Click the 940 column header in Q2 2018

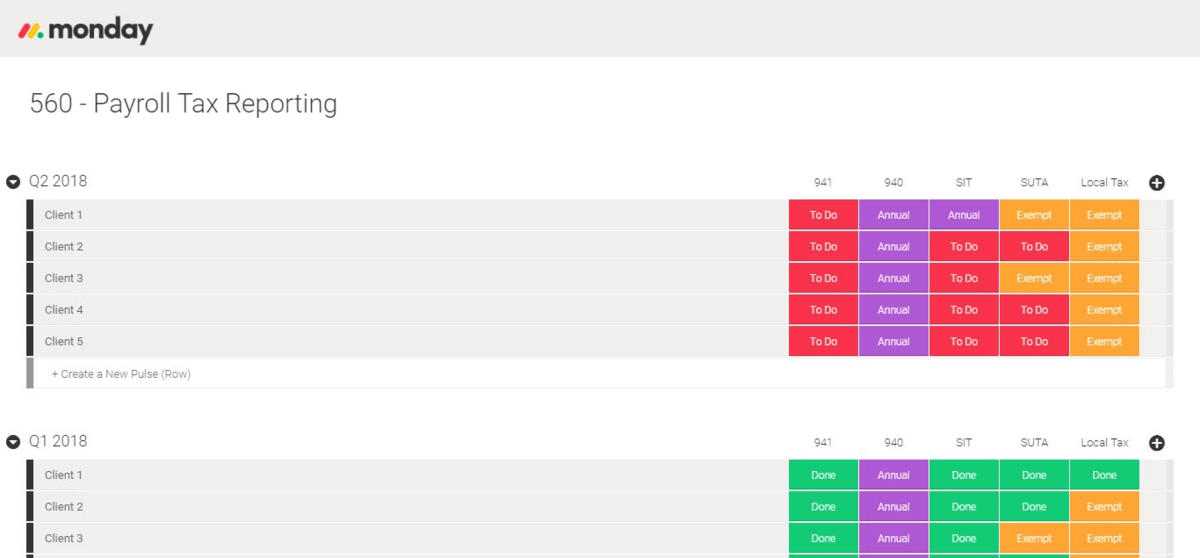[893, 183]
